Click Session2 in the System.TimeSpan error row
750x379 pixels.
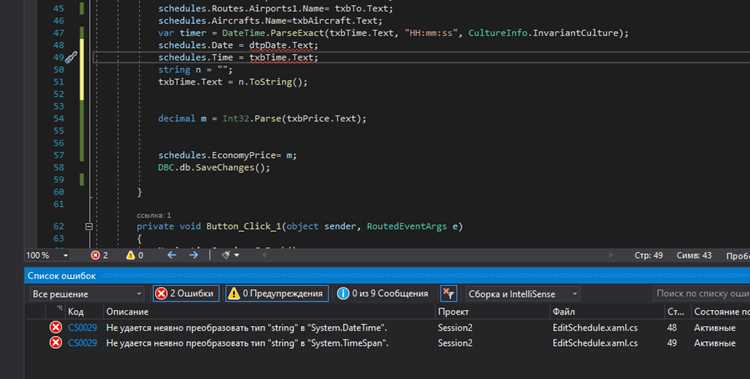[455, 343]
